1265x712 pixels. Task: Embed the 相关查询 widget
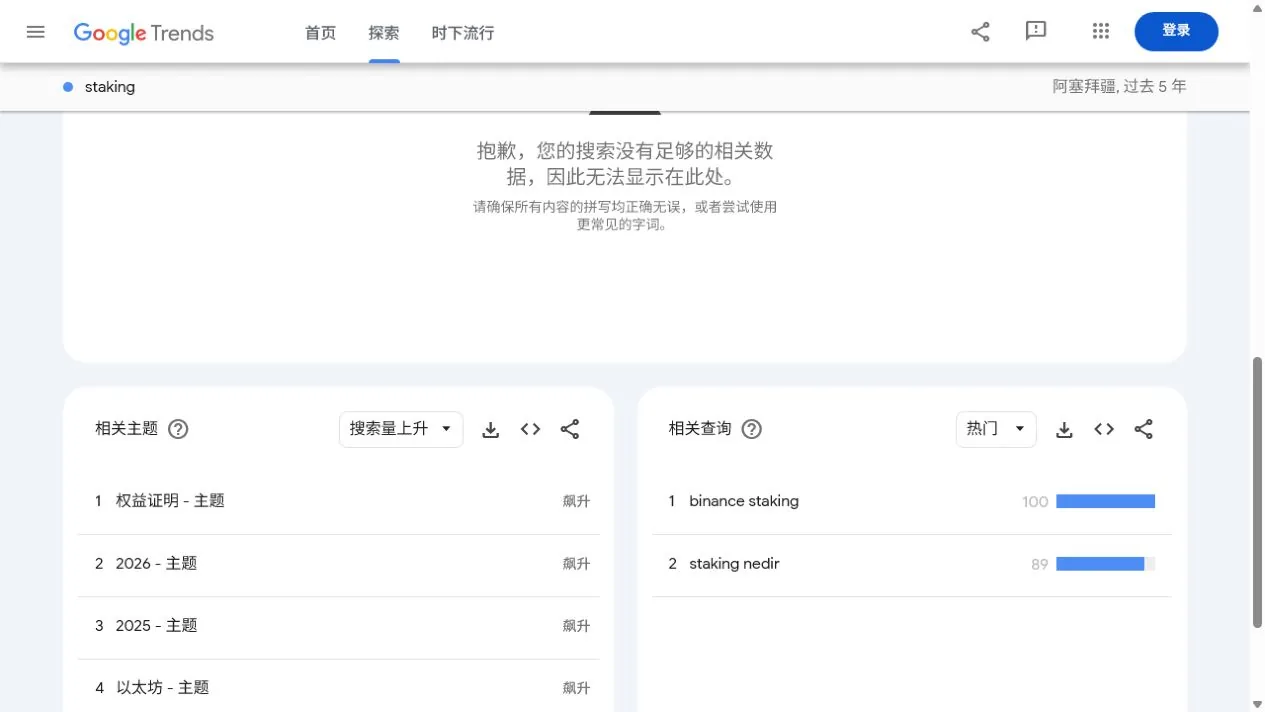tap(1104, 429)
